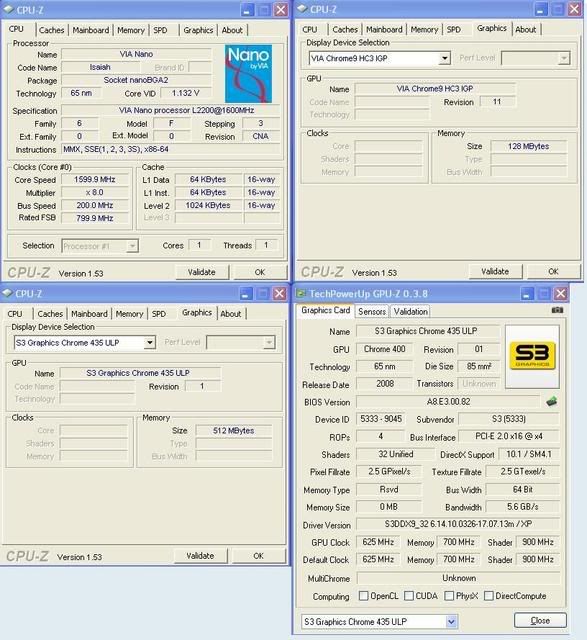Switch to Mainboard tab in top-left CPU-Z
Screen dimensions: 587x640
coord(91,30)
